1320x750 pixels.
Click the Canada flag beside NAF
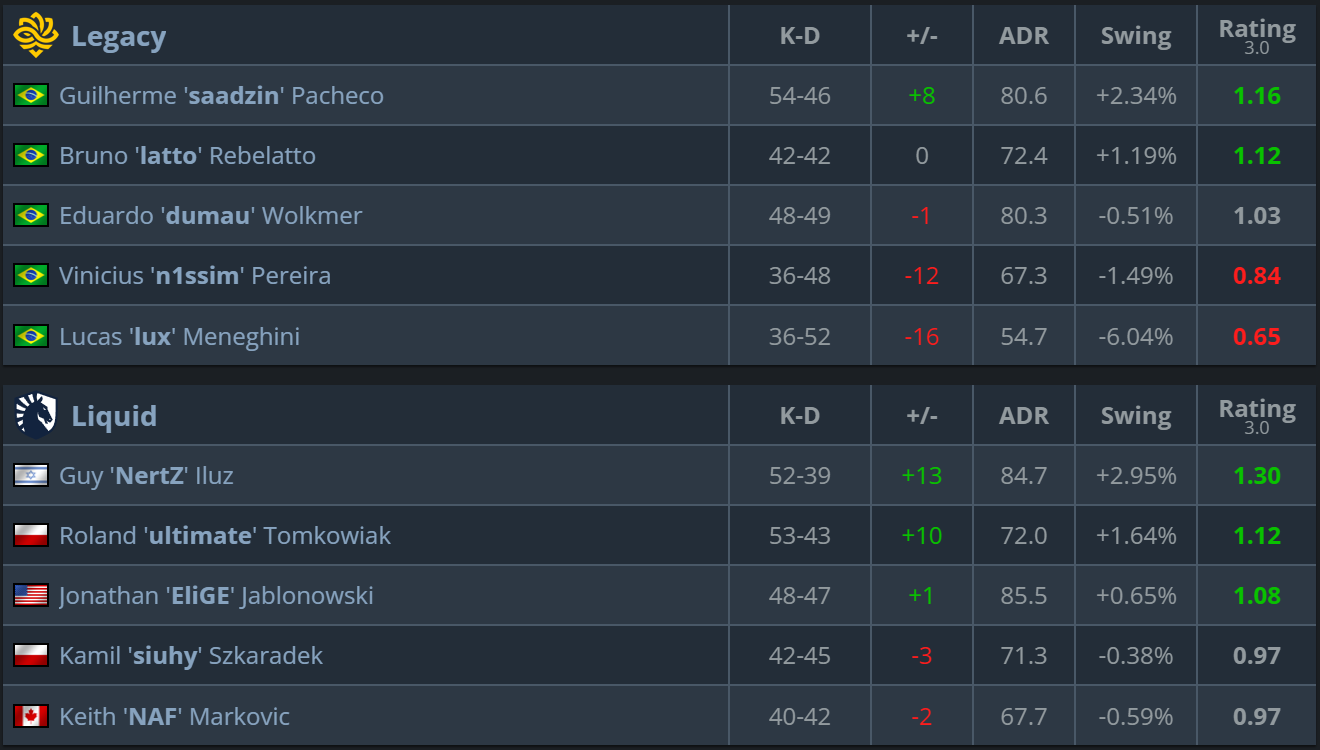point(31,716)
